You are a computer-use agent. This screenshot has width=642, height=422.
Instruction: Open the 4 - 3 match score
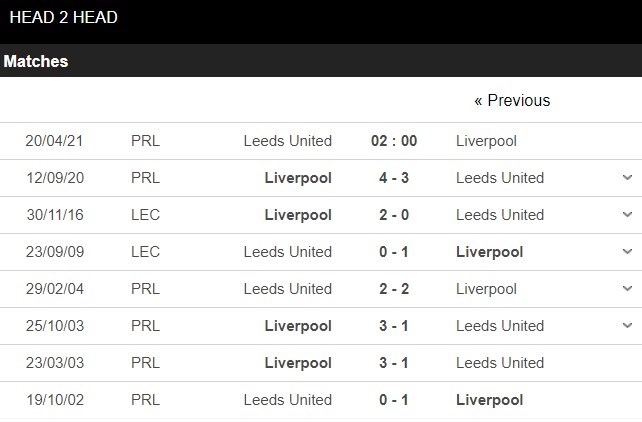pyautogui.click(x=393, y=178)
